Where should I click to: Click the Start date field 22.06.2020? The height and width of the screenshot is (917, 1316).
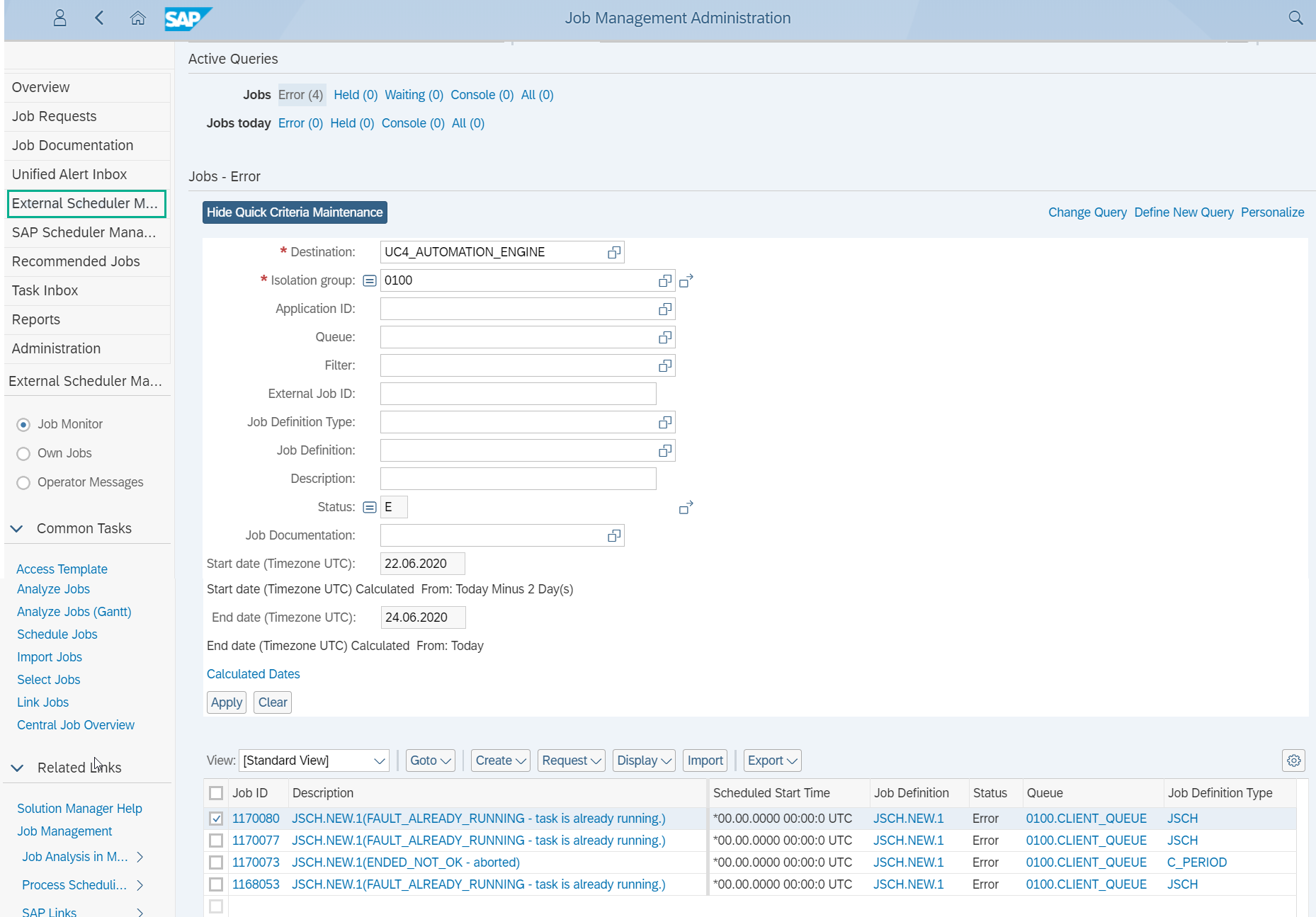(423, 564)
